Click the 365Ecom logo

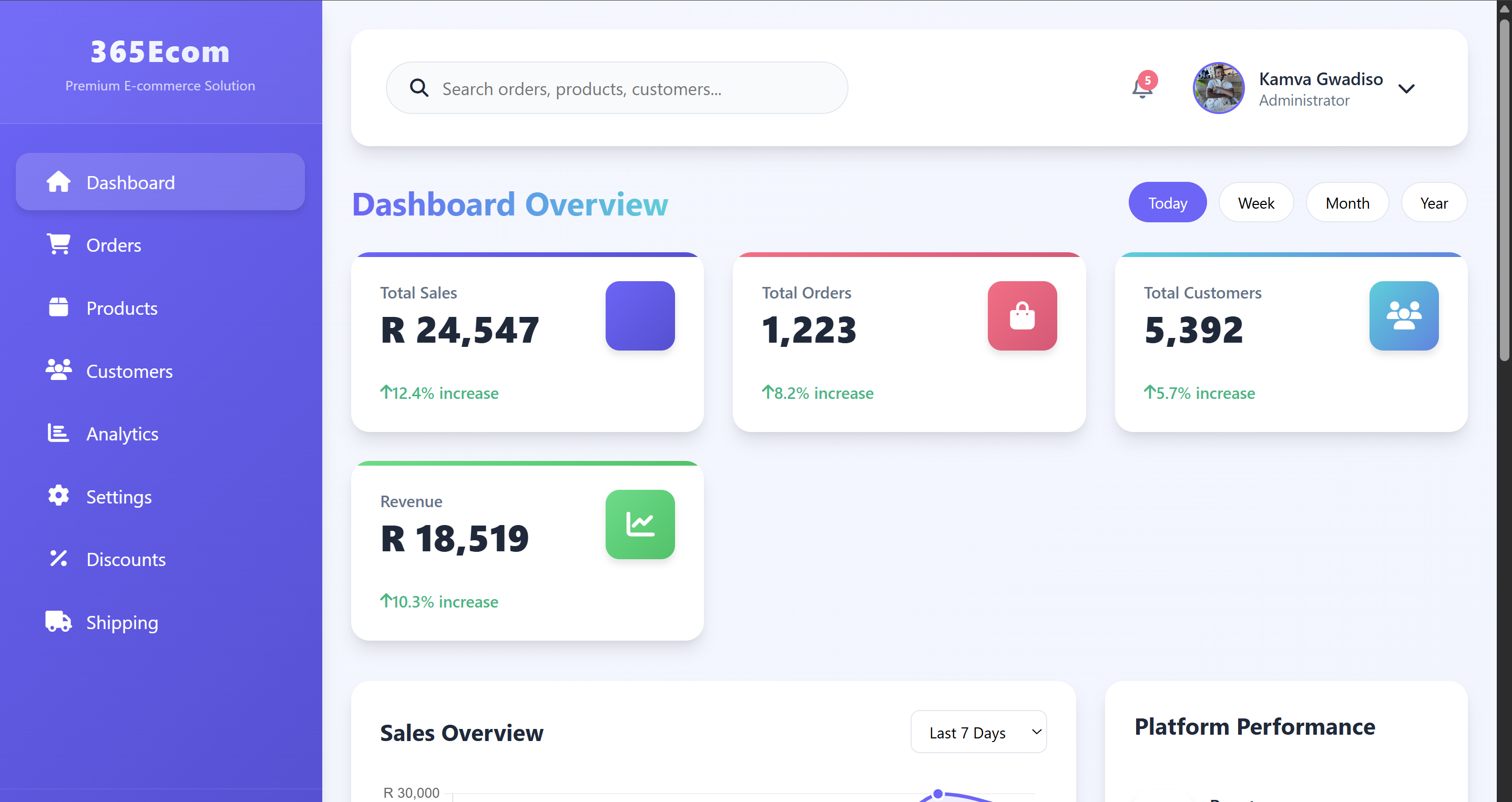coord(160,52)
